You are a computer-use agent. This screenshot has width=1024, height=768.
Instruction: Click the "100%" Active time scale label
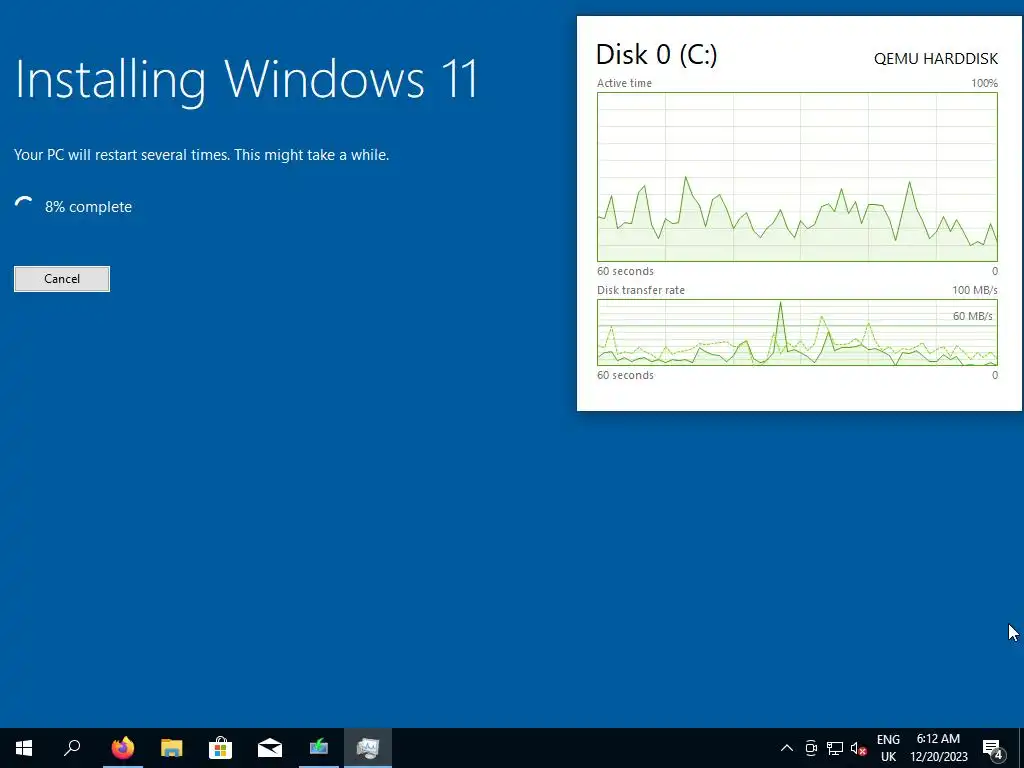(x=984, y=83)
